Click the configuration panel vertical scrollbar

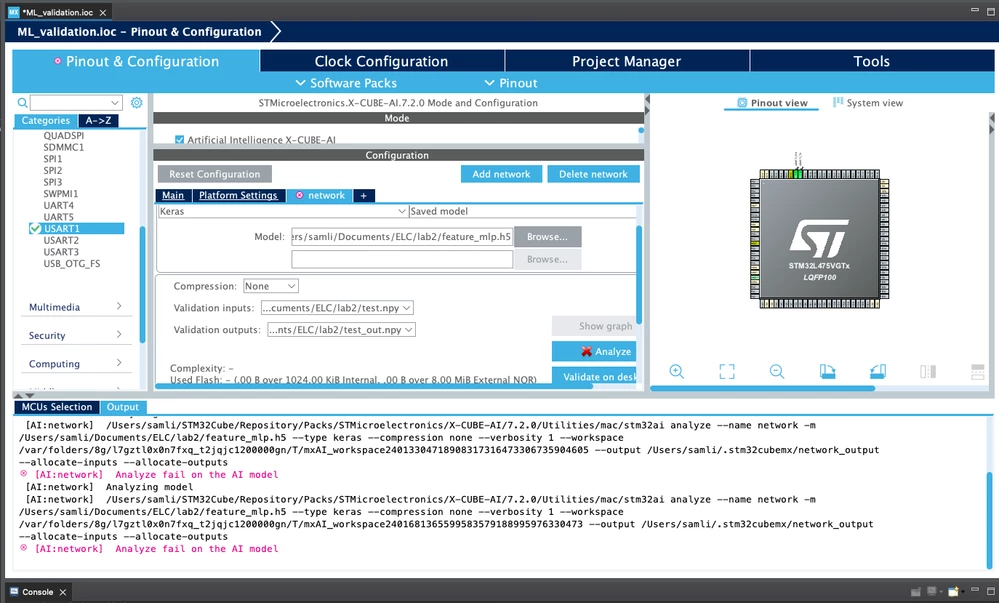(x=639, y=274)
